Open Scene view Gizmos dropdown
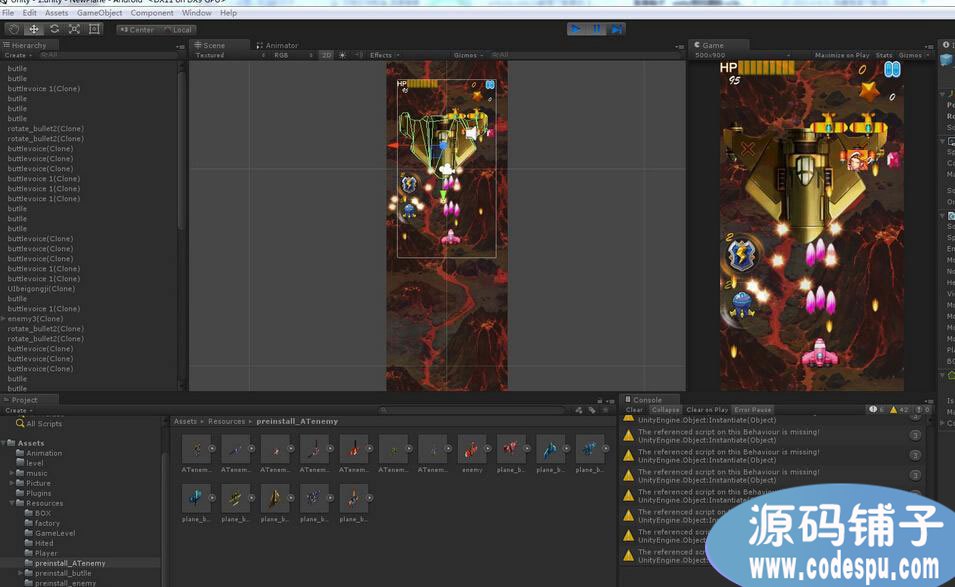Viewport: 955px width, 587px height. pyautogui.click(x=468, y=55)
